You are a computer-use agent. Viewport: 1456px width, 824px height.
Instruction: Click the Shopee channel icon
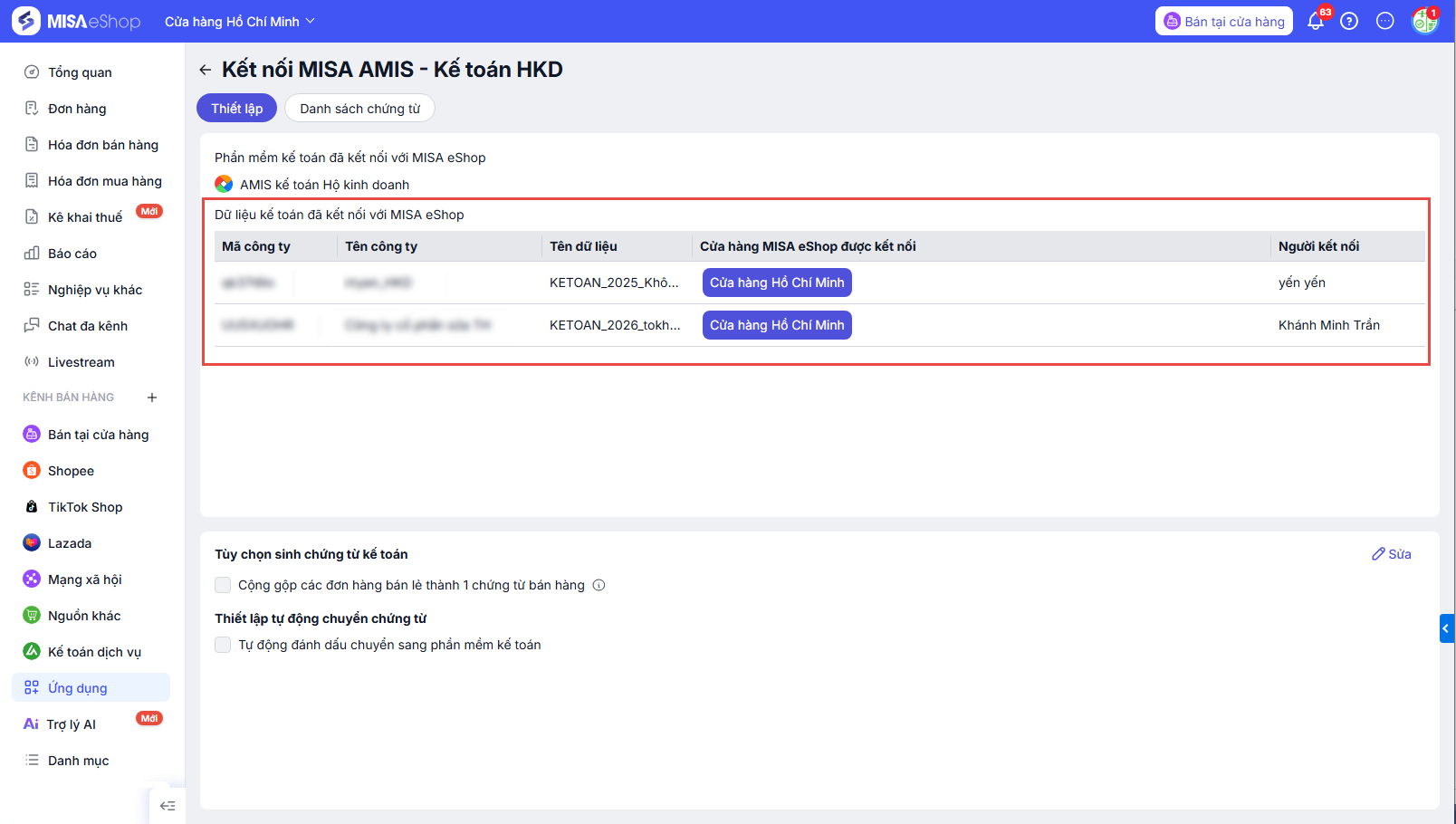pos(32,471)
